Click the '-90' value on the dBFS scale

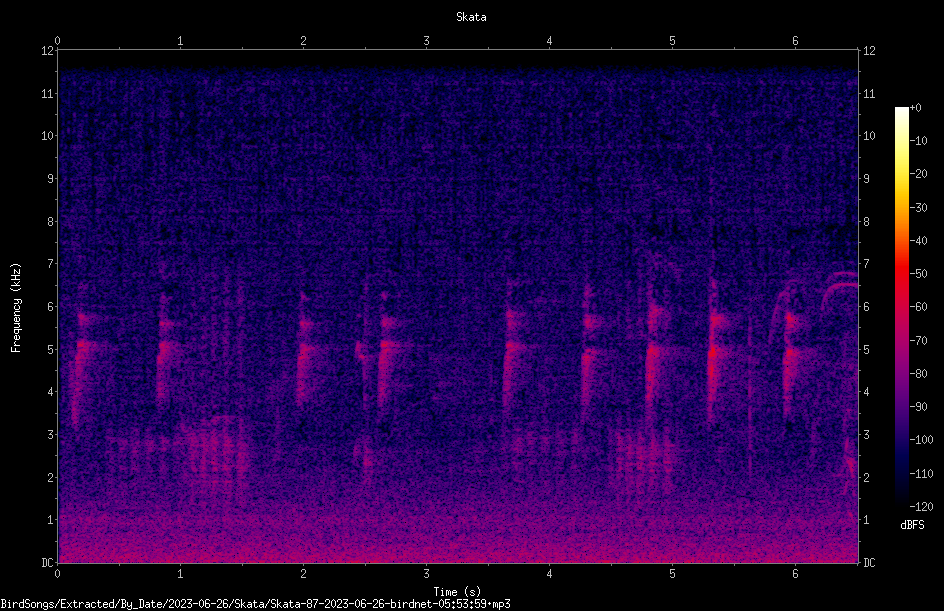pyautogui.click(x=919, y=406)
